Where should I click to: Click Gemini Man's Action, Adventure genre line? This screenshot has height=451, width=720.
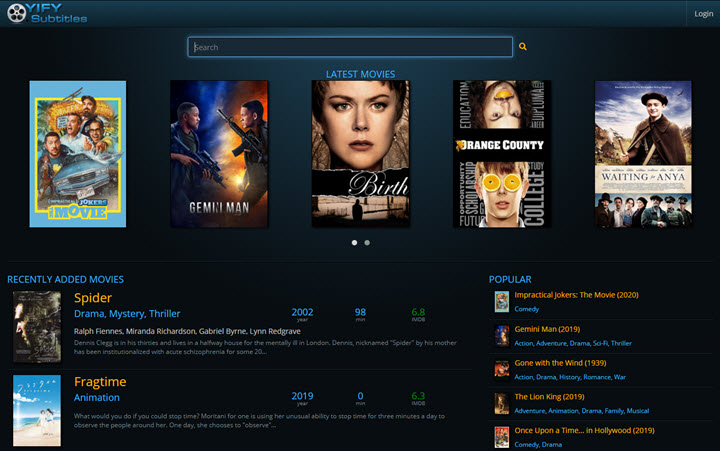click(573, 343)
